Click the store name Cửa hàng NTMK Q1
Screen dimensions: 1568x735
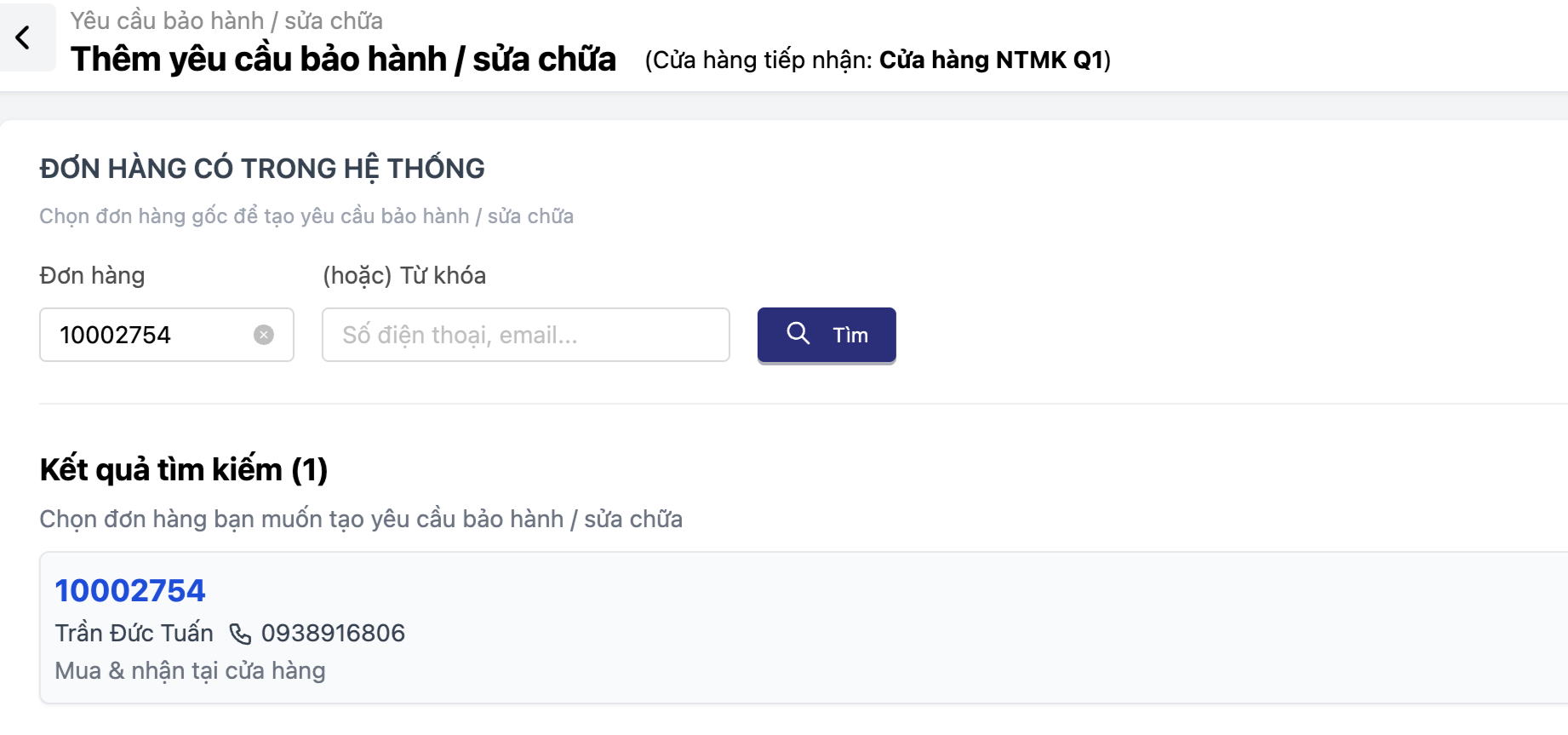coord(991,60)
